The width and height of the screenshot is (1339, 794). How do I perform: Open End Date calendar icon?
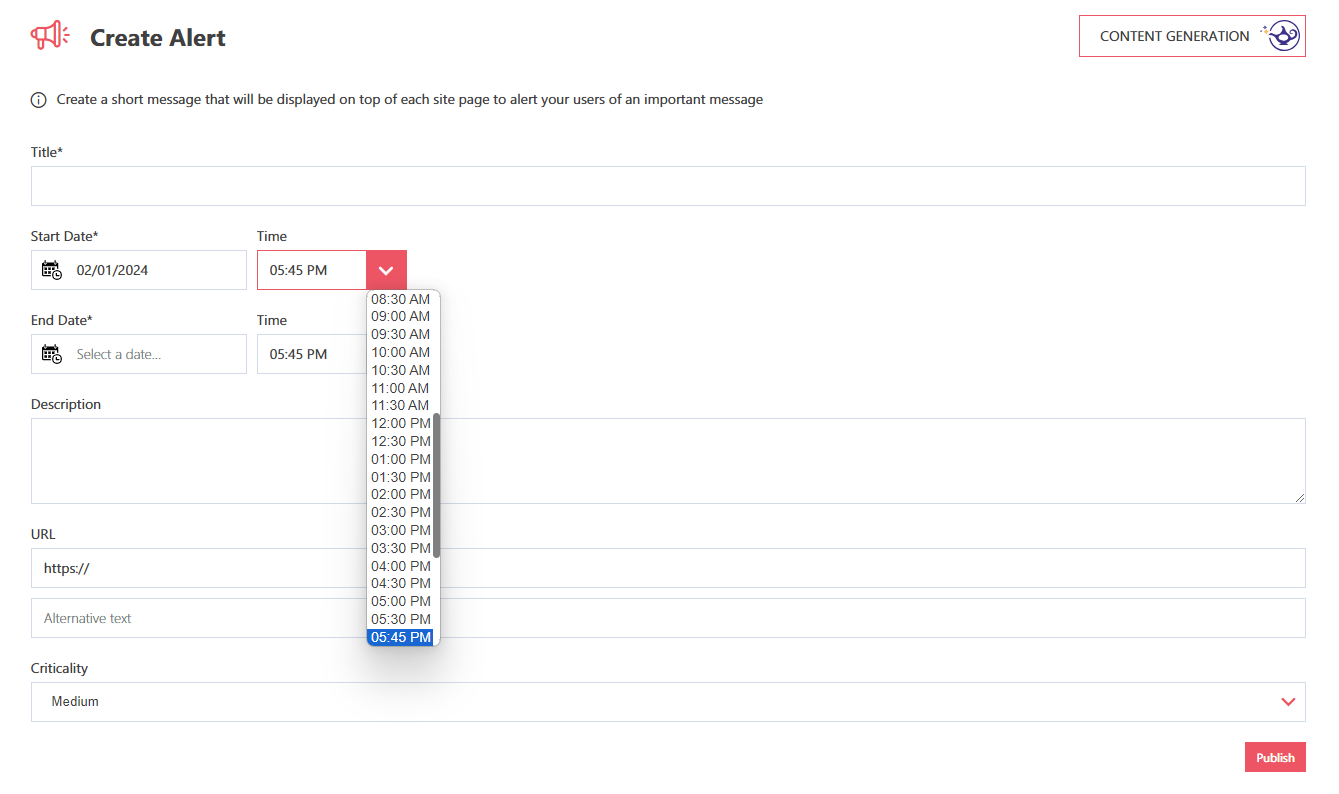click(52, 354)
